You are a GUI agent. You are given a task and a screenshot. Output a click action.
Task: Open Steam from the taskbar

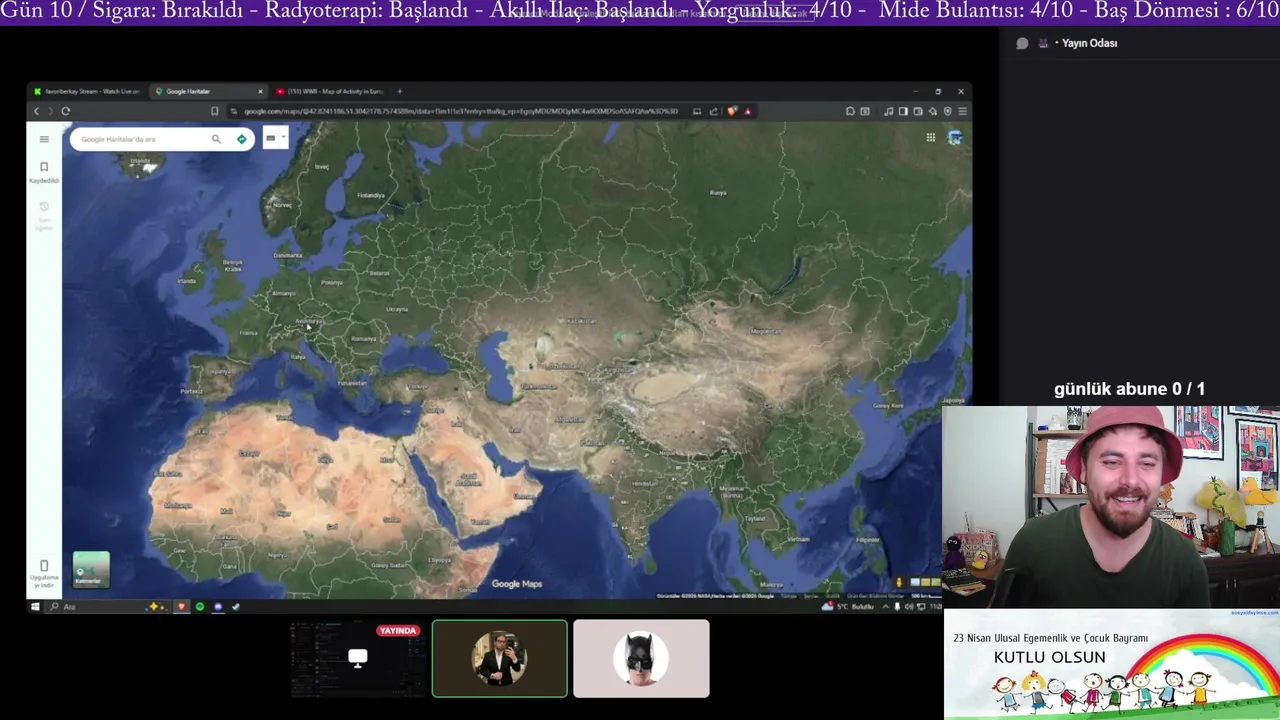(236, 606)
